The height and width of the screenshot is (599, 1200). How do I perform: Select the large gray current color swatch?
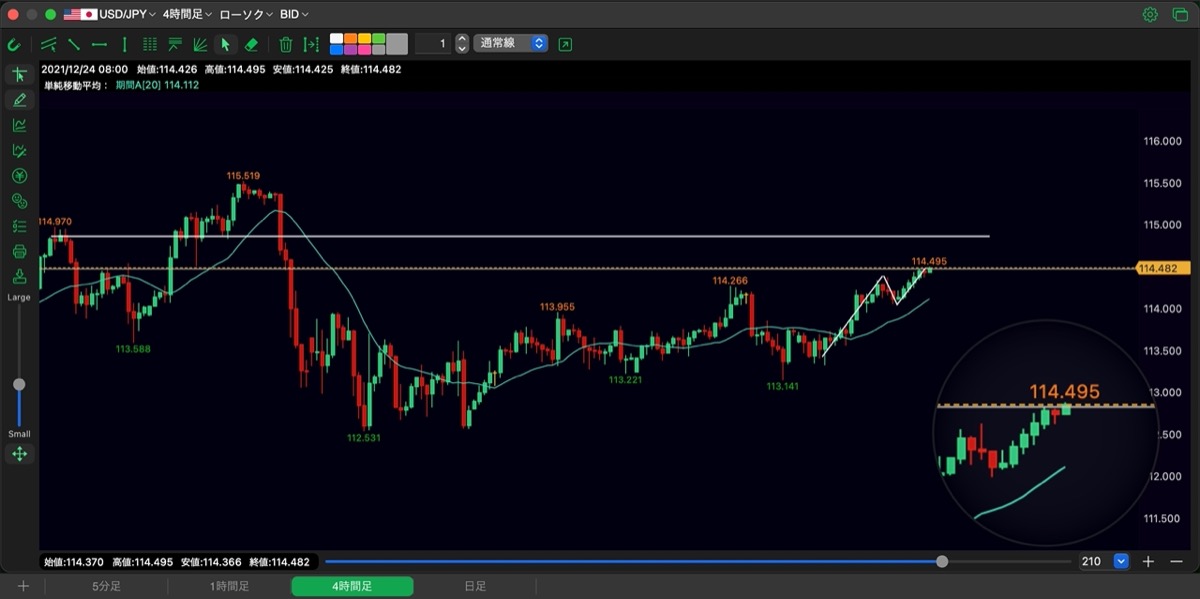click(x=397, y=44)
